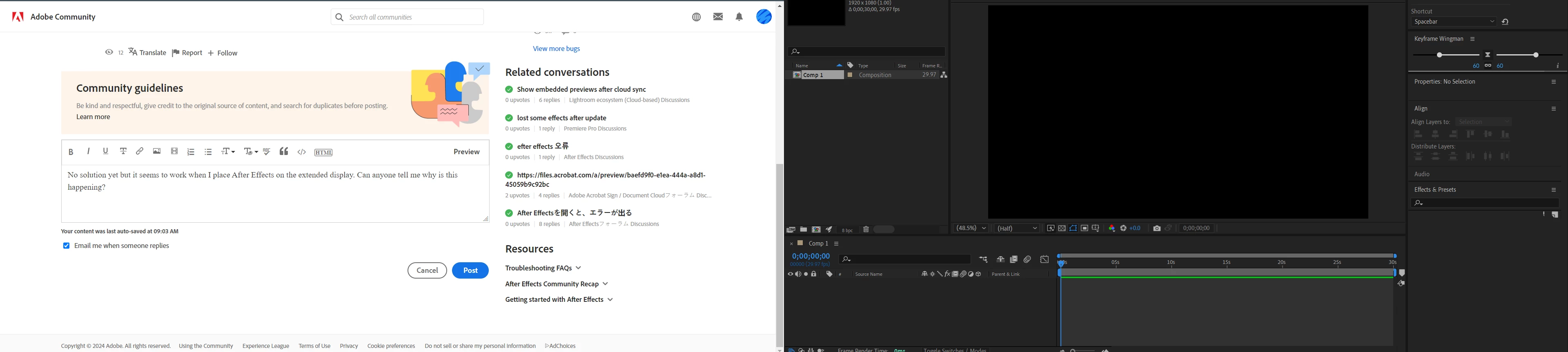Open the notifications bell
1568x352 pixels.
(x=739, y=17)
